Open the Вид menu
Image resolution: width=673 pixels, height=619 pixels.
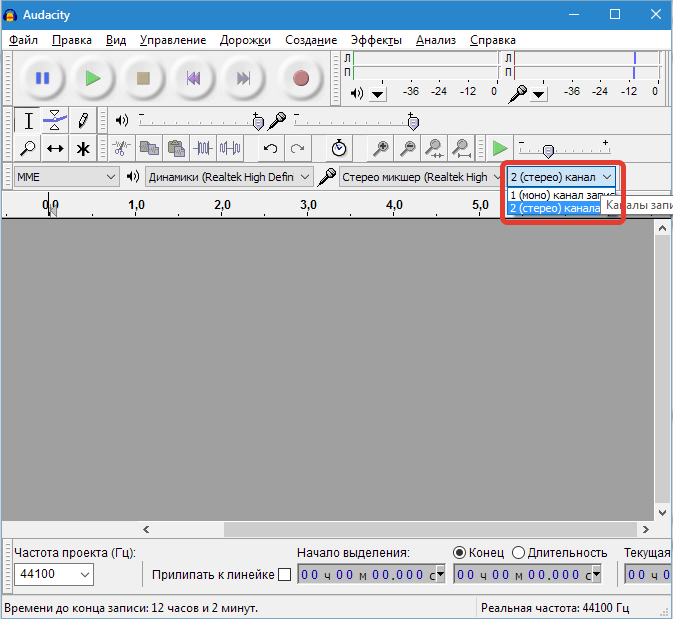116,40
